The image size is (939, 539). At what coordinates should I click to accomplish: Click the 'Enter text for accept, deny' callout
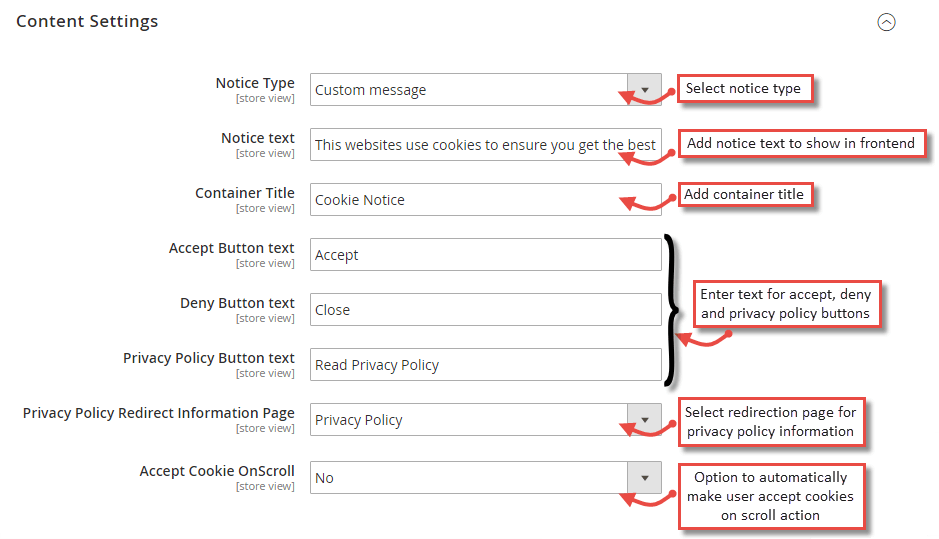(x=787, y=304)
